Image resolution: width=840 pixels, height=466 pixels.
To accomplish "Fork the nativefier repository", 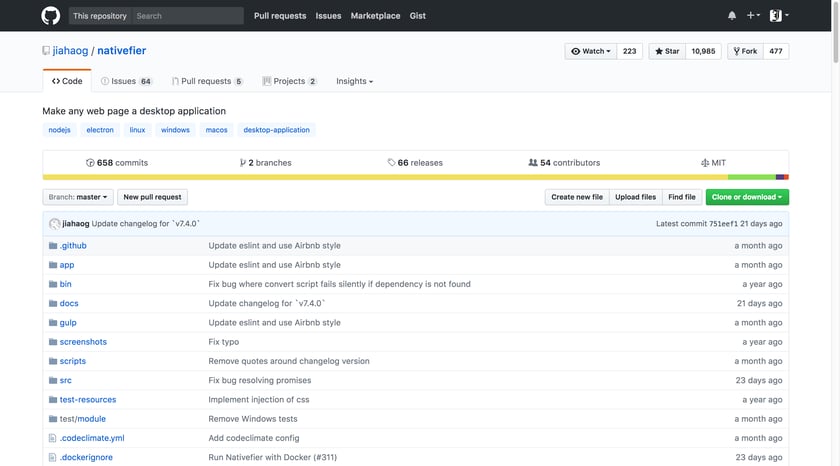I will tap(745, 51).
